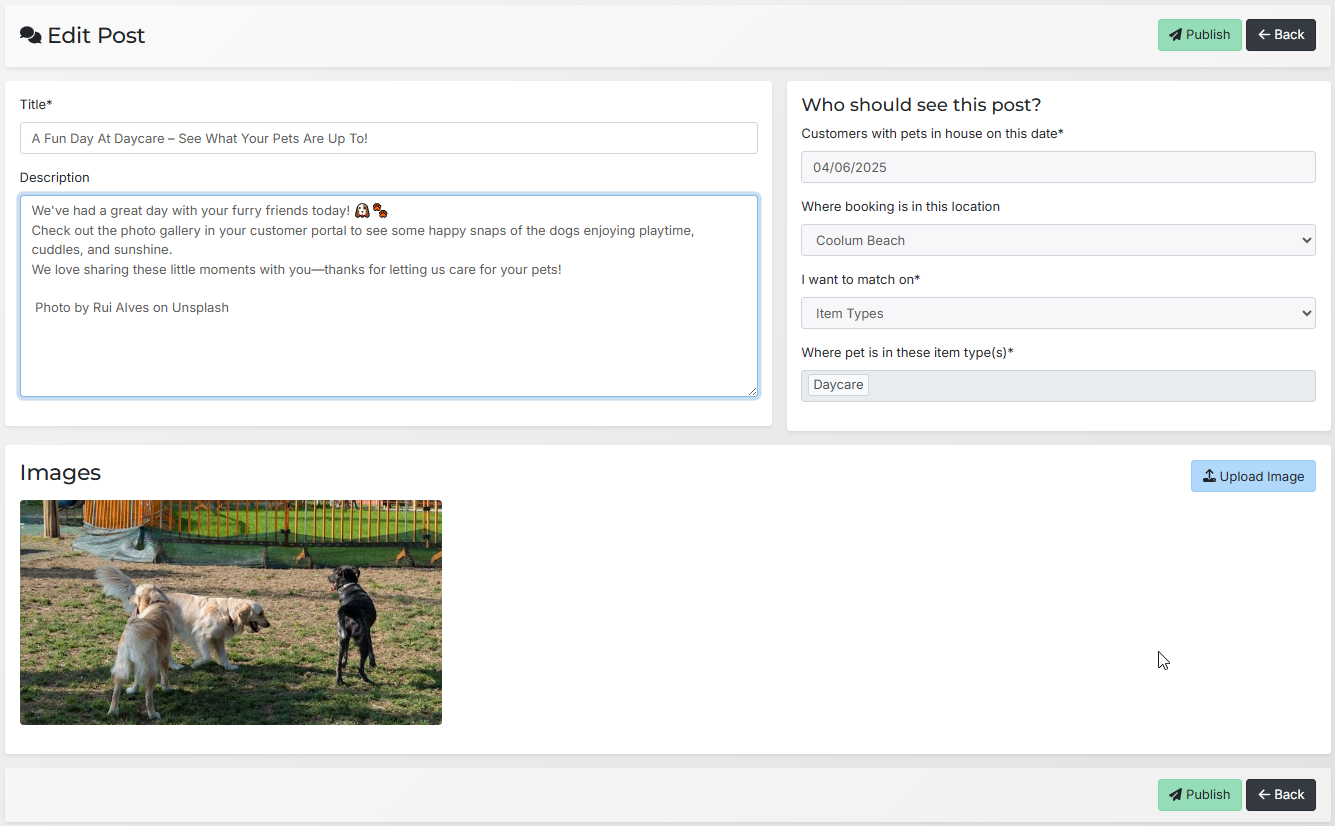This screenshot has height=826, width=1335.
Task: Click the Images section heading
Action: pyautogui.click(x=60, y=472)
